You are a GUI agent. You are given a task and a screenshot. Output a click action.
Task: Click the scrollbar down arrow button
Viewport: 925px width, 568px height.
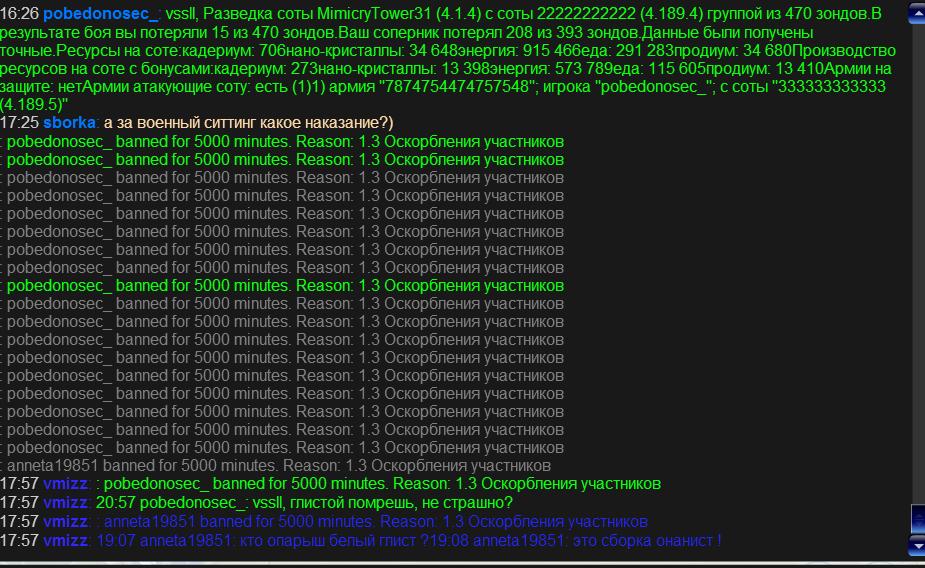917,545
